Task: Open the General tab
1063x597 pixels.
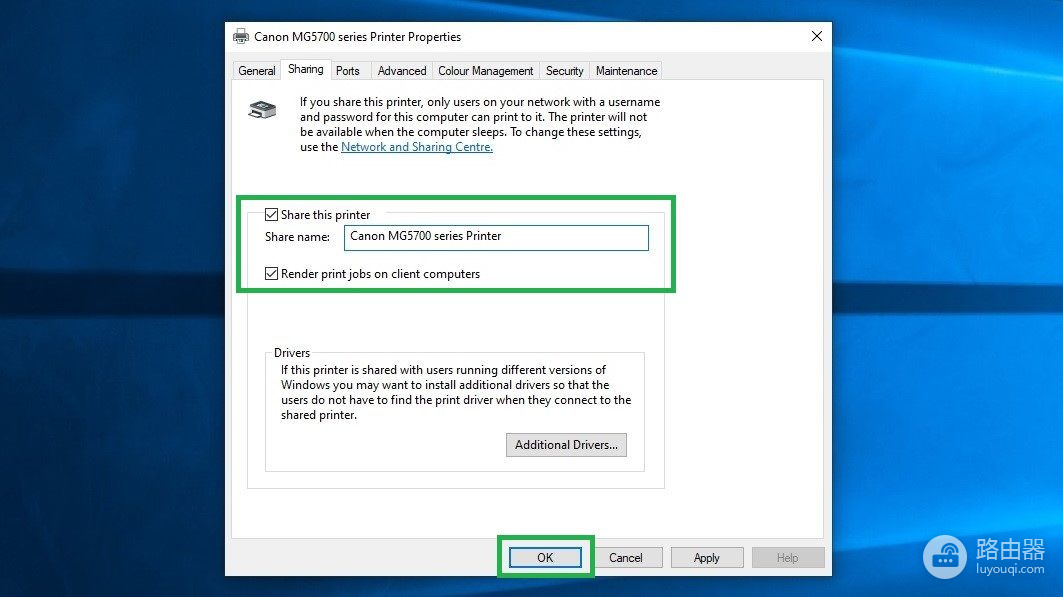Action: click(x=256, y=70)
